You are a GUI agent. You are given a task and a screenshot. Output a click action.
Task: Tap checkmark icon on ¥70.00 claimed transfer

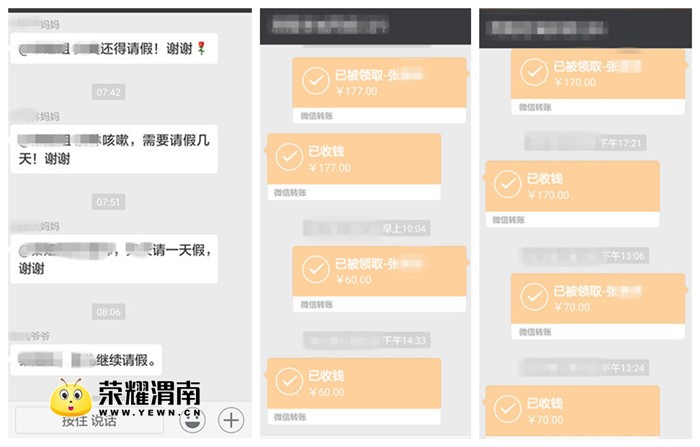[x=534, y=297]
